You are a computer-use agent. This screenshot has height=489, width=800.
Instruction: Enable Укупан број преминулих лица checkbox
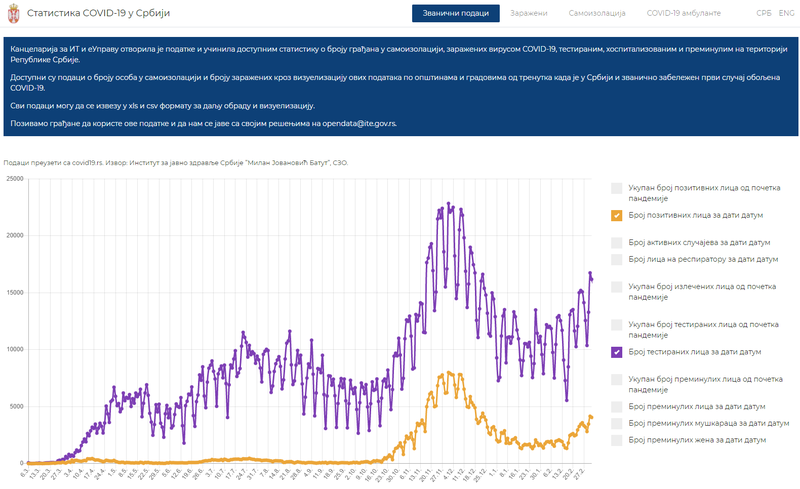pos(617,379)
